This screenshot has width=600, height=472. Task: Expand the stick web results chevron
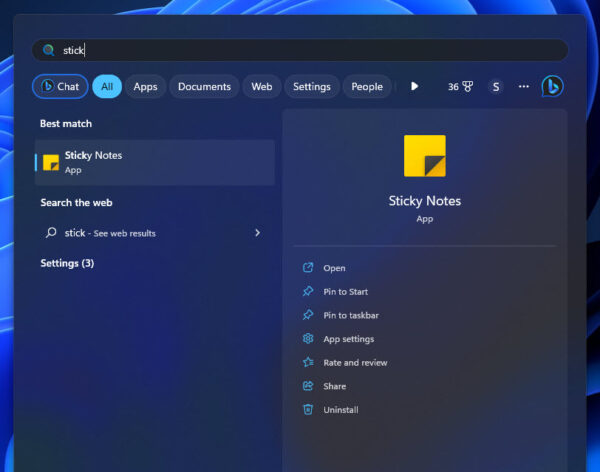click(x=257, y=233)
